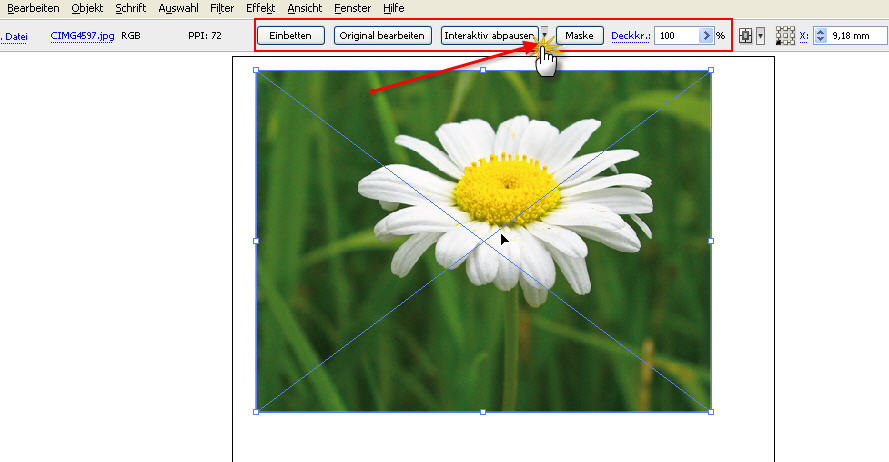889x462 pixels.
Task: Open the Effekt menu
Action: click(x=260, y=8)
